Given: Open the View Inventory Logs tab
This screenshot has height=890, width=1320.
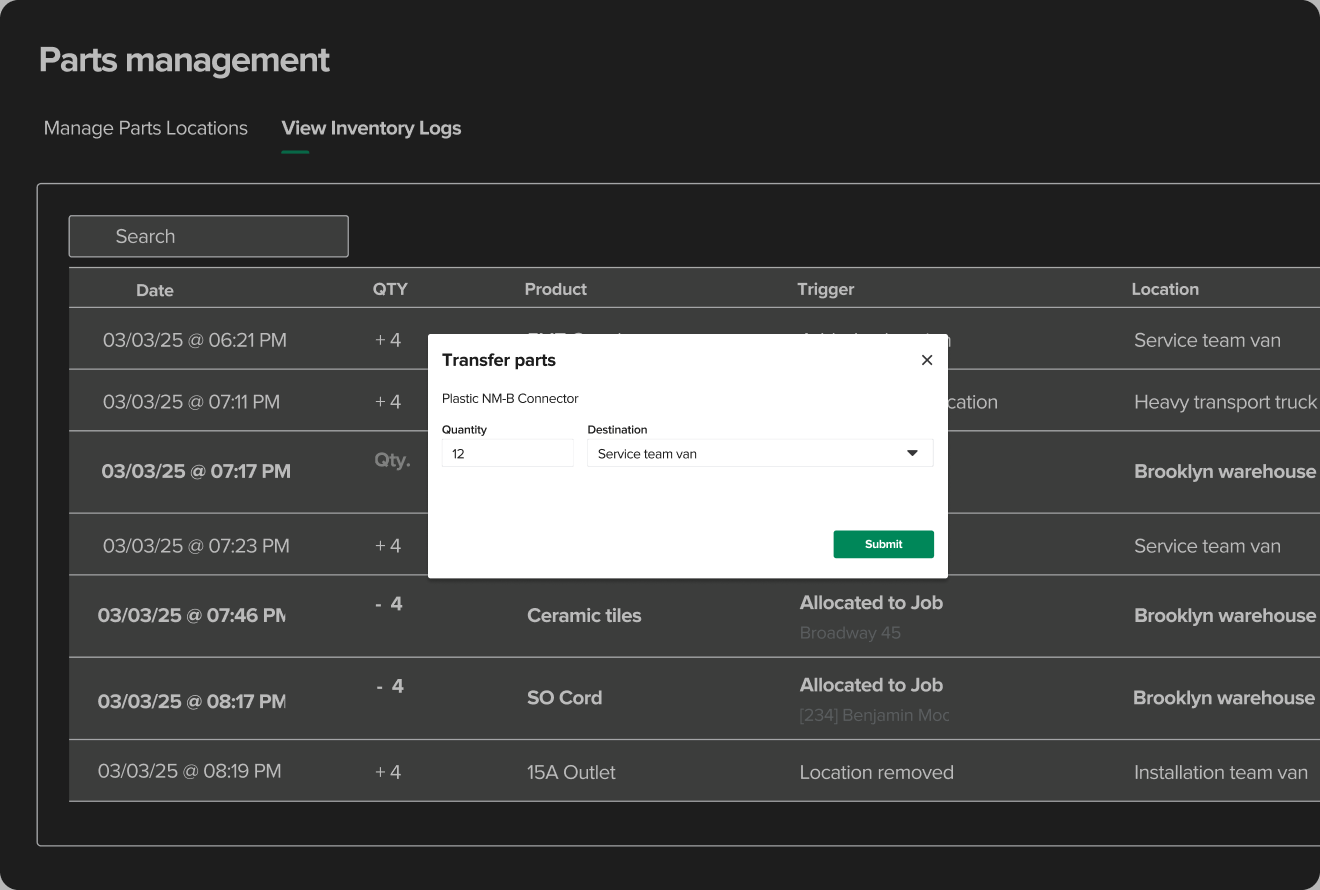Looking at the screenshot, I should point(371,128).
